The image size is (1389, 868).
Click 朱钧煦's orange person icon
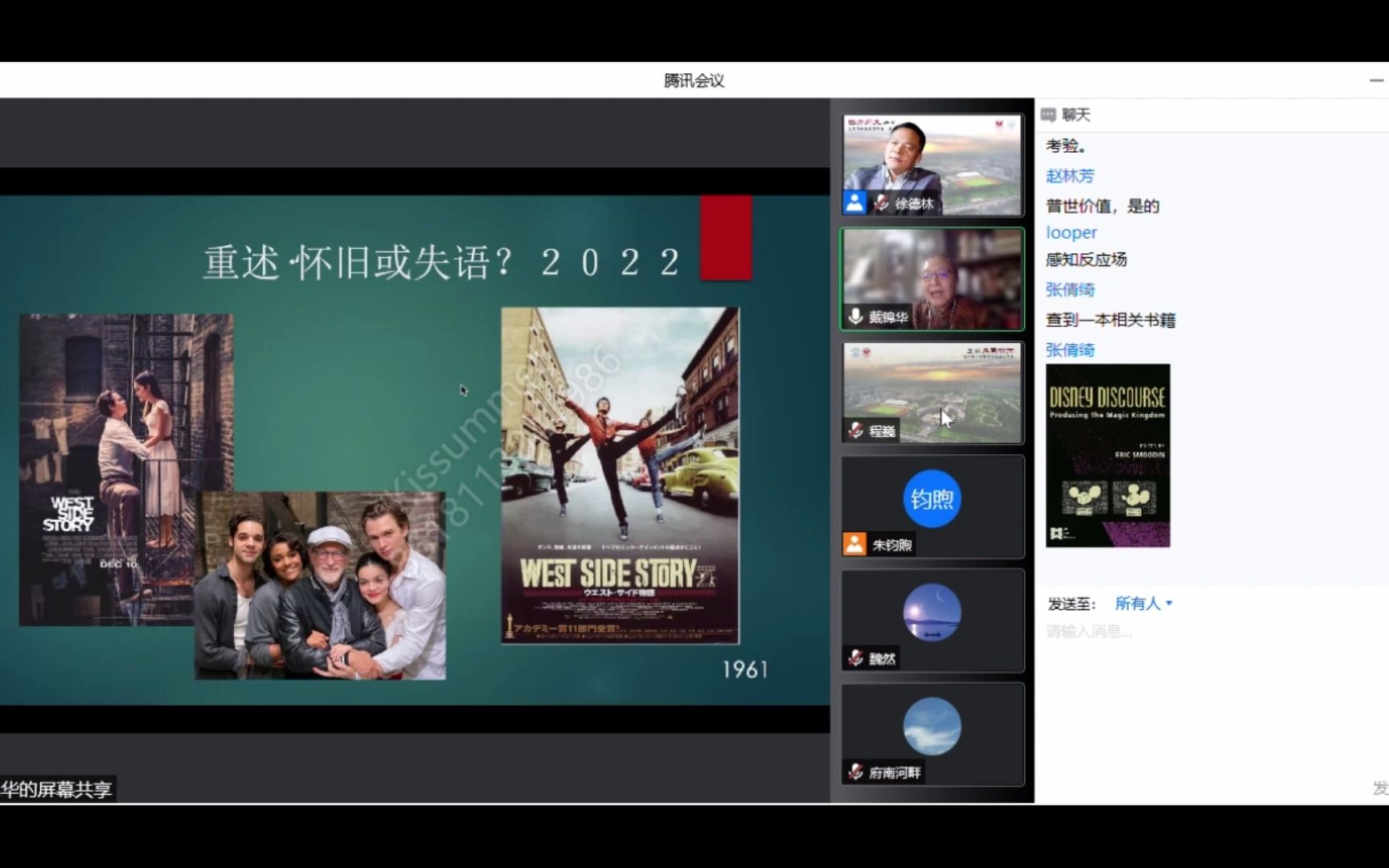[x=854, y=544]
